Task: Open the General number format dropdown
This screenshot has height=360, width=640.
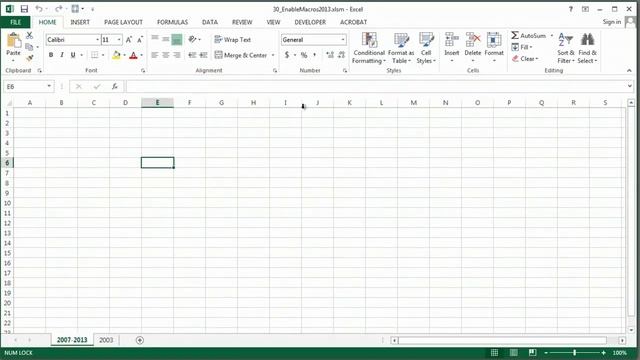Action: click(x=343, y=40)
